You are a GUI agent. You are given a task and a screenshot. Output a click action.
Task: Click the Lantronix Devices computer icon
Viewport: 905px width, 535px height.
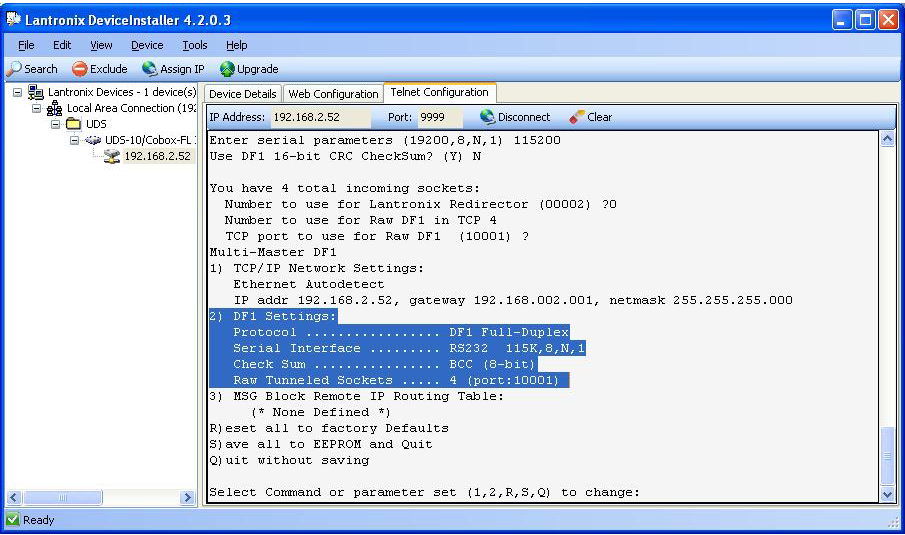point(36,92)
